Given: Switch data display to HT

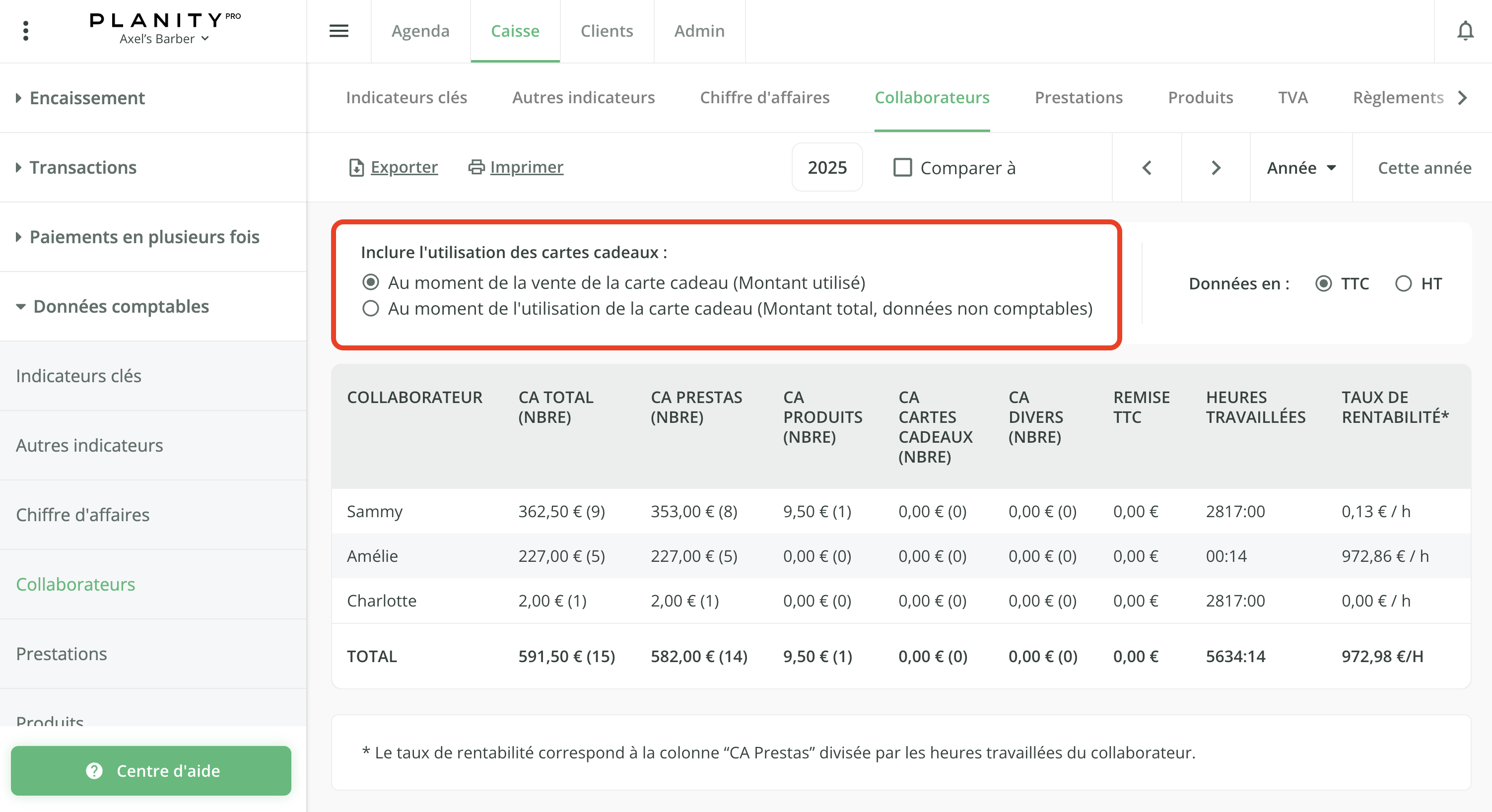Looking at the screenshot, I should pos(1403,284).
